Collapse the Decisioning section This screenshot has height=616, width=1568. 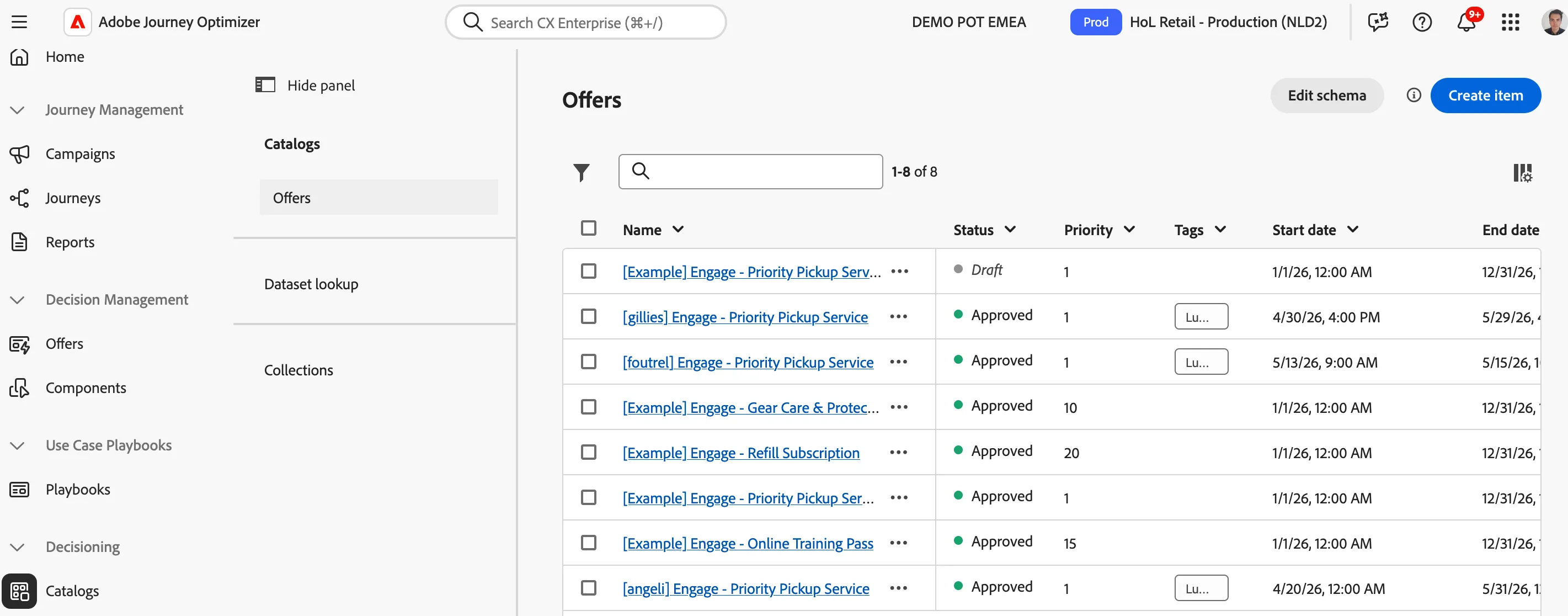click(x=18, y=547)
